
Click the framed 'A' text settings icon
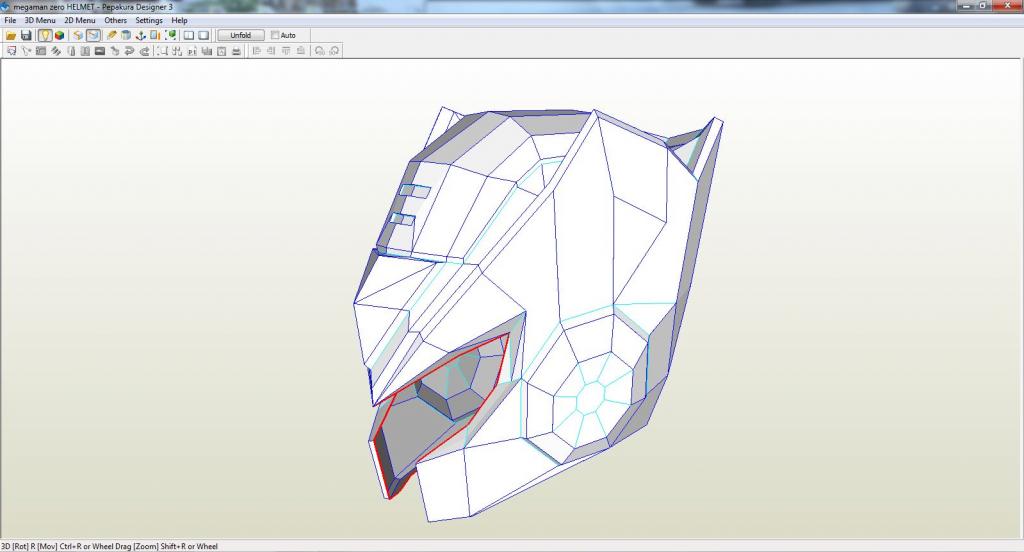click(x=221, y=51)
